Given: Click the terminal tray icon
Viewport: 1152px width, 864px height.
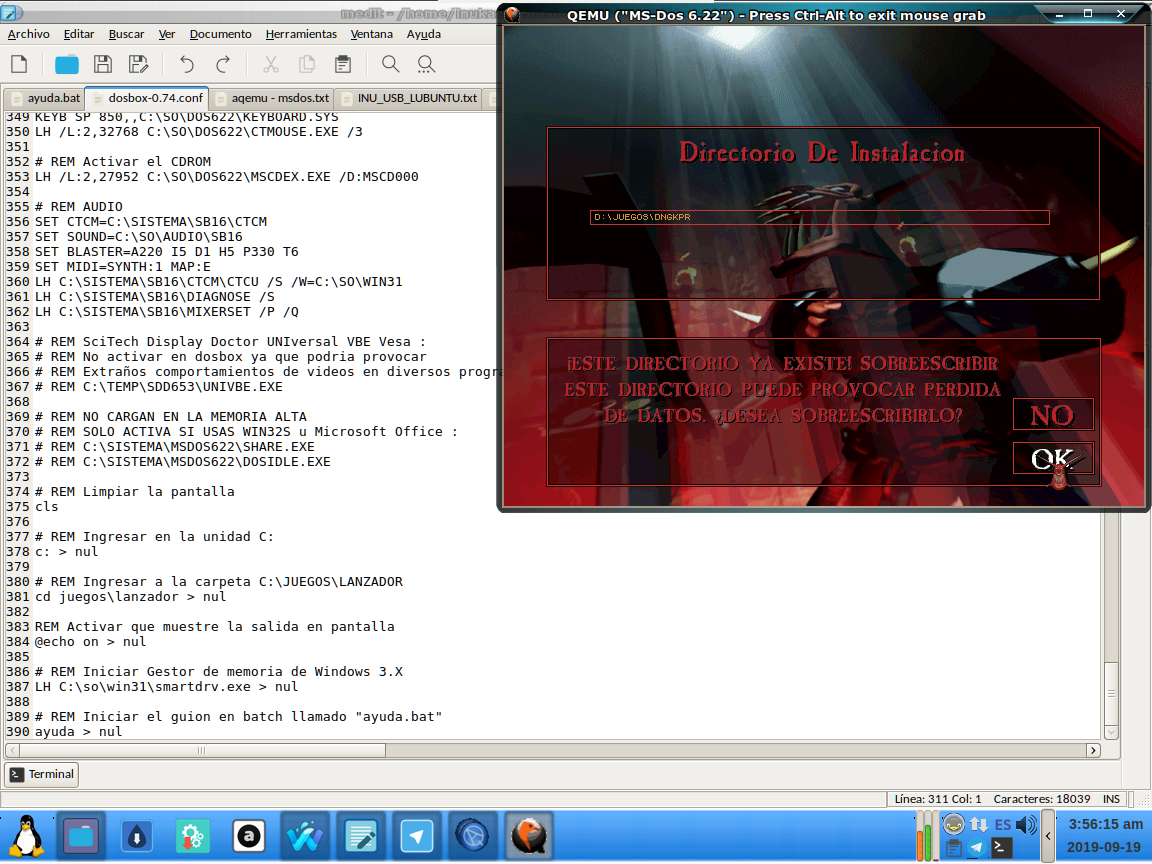Looking at the screenshot, I should [1001, 849].
